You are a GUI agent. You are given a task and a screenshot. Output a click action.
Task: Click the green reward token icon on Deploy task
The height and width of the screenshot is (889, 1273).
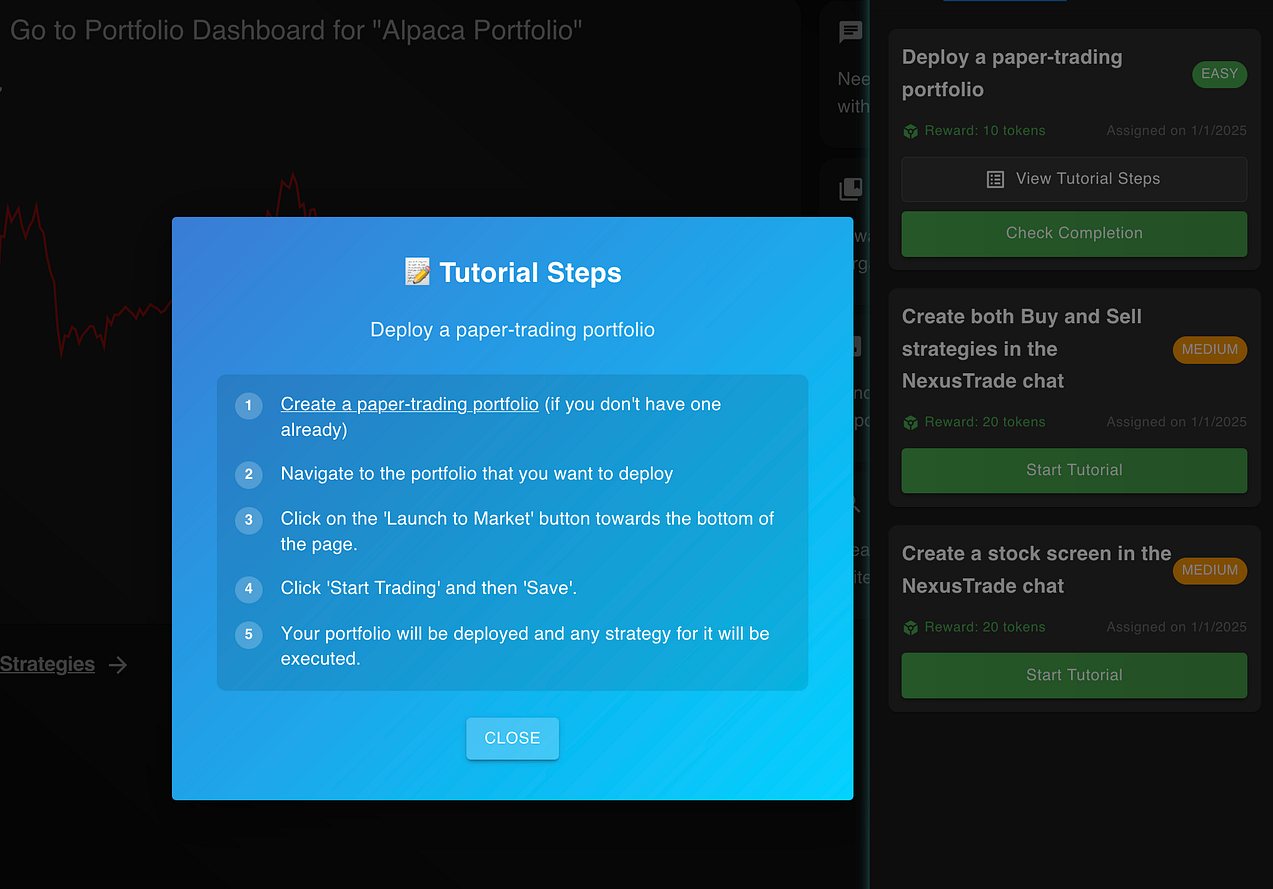[910, 130]
